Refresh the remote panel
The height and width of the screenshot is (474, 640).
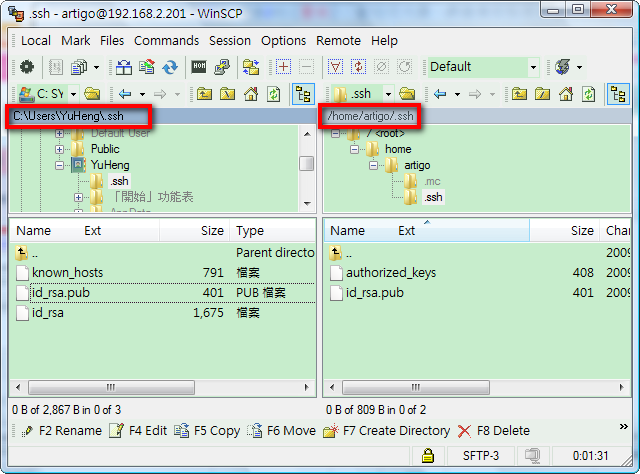[589, 94]
